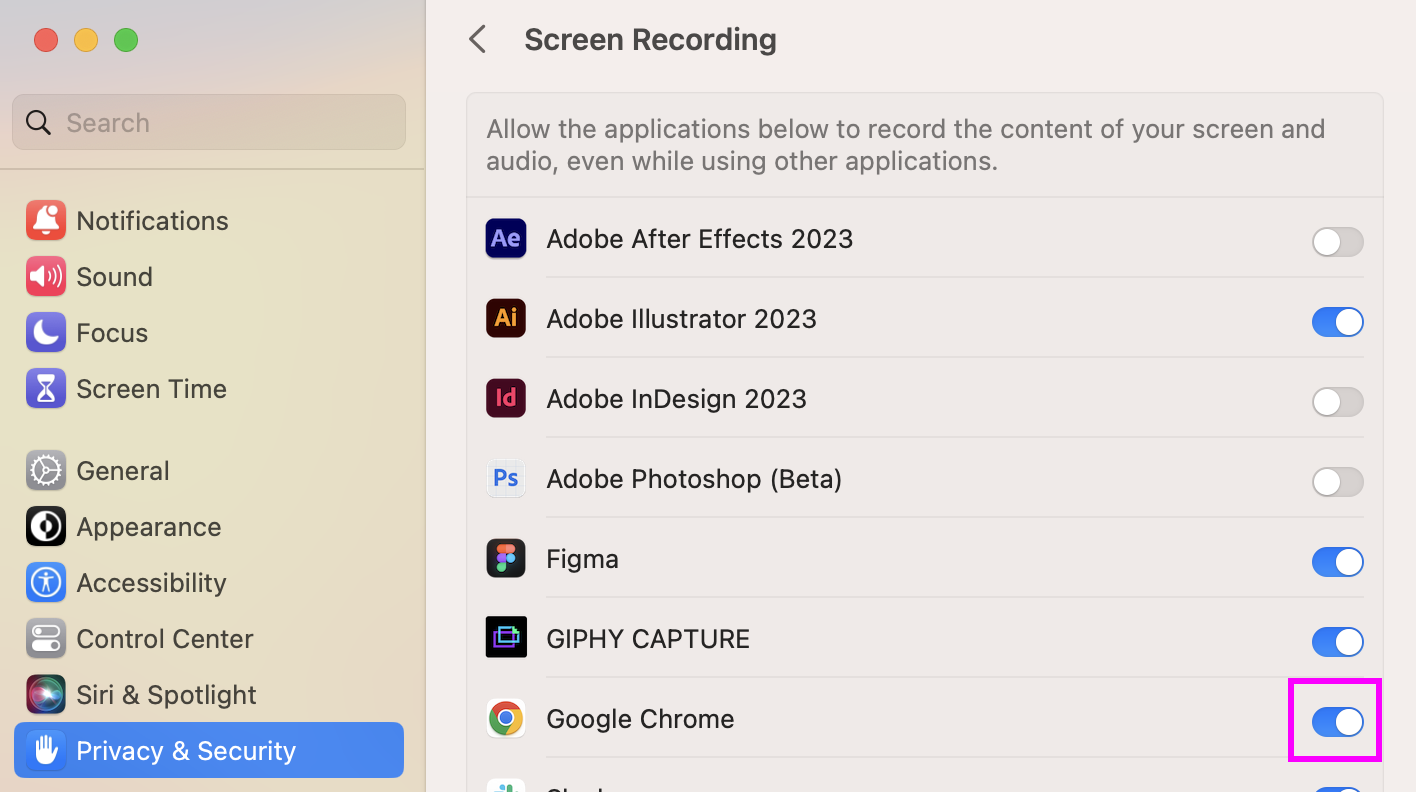Select Siri & Spotlight in sidebar

click(209, 695)
